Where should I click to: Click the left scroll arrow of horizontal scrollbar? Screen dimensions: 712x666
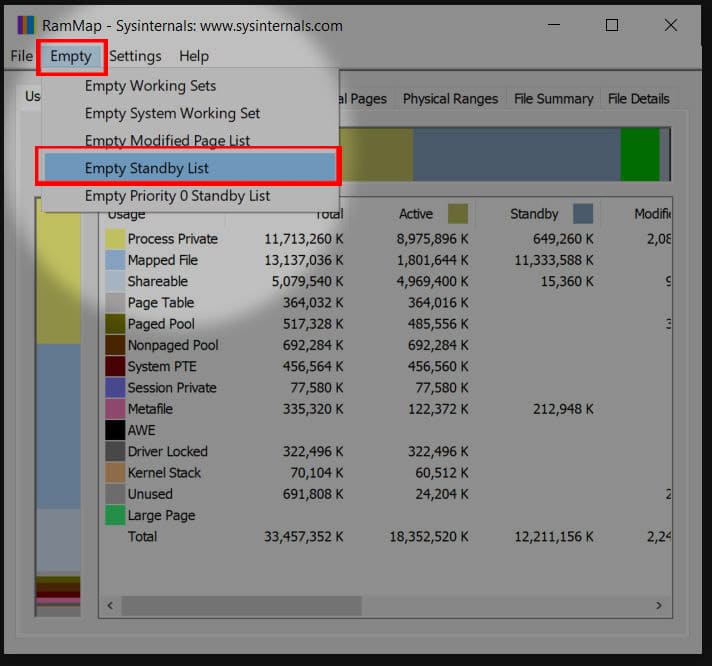click(x=110, y=606)
